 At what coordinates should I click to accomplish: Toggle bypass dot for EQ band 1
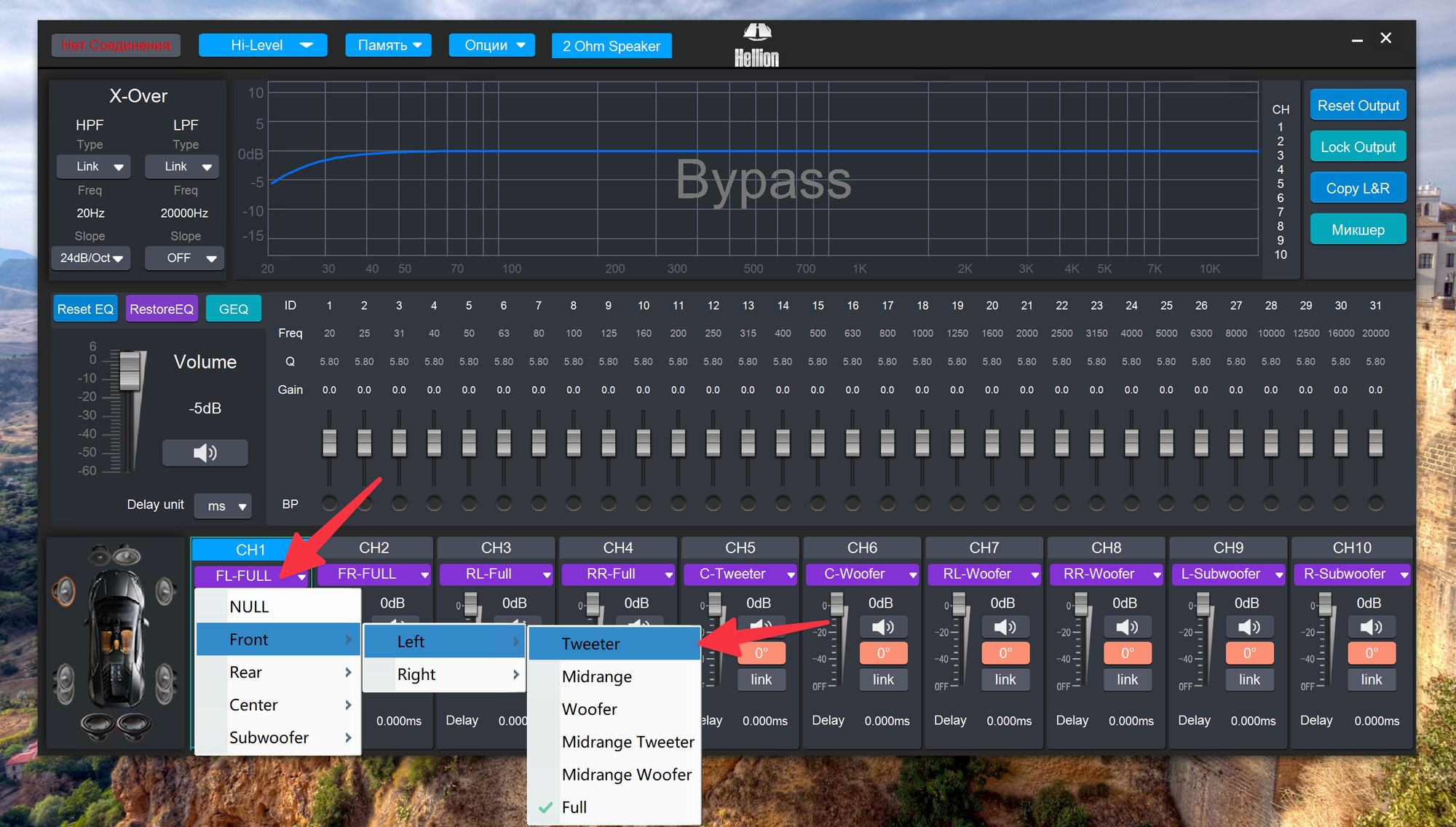[x=329, y=503]
